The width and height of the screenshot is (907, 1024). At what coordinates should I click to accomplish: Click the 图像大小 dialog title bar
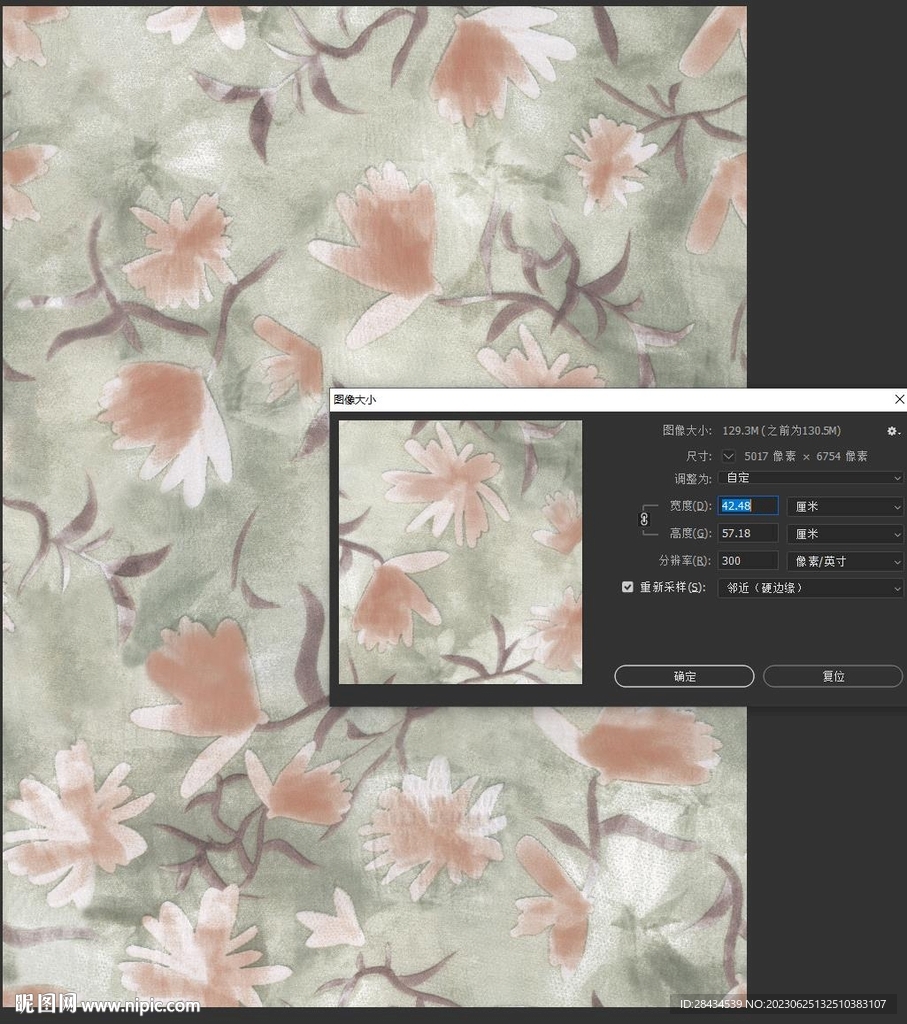click(x=600, y=400)
